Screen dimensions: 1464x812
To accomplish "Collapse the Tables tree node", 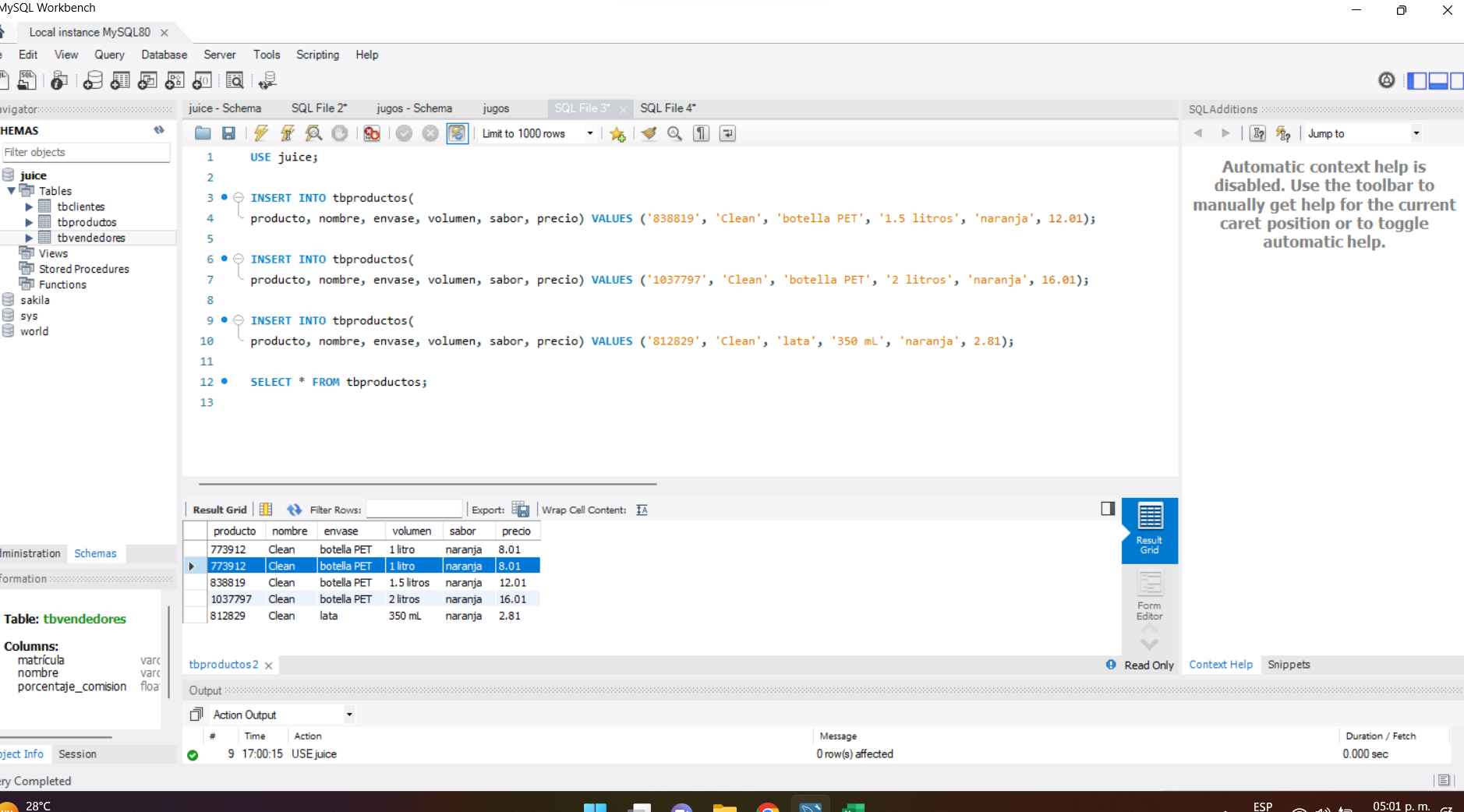I will tap(11, 191).
